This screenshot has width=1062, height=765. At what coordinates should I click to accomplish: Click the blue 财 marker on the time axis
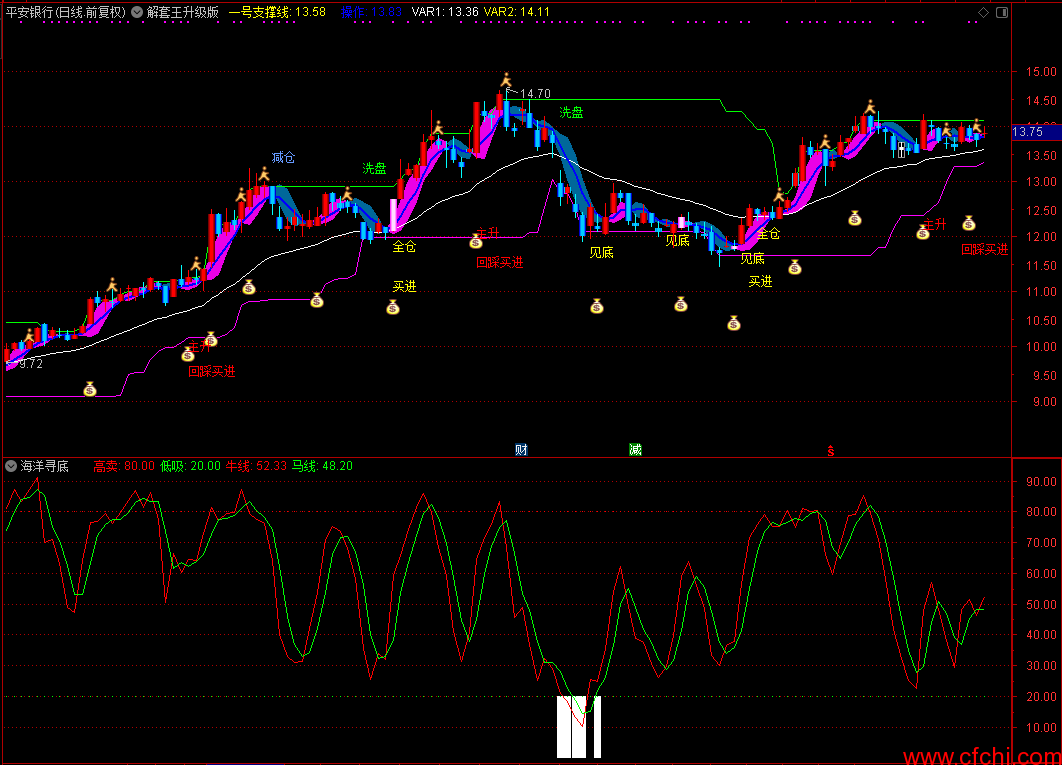click(521, 450)
